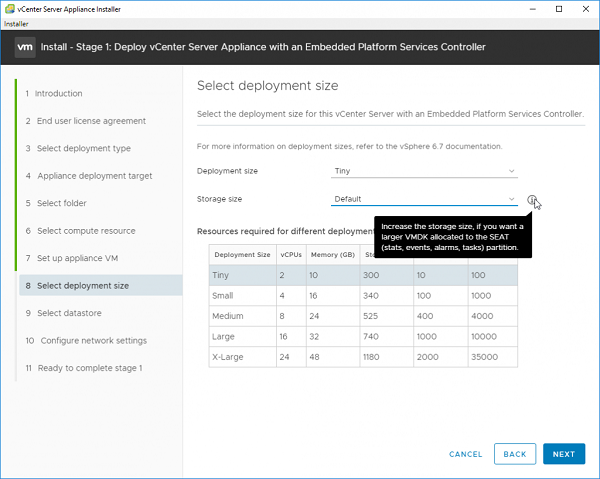Click the Select deployment size heading

[x=267, y=86]
